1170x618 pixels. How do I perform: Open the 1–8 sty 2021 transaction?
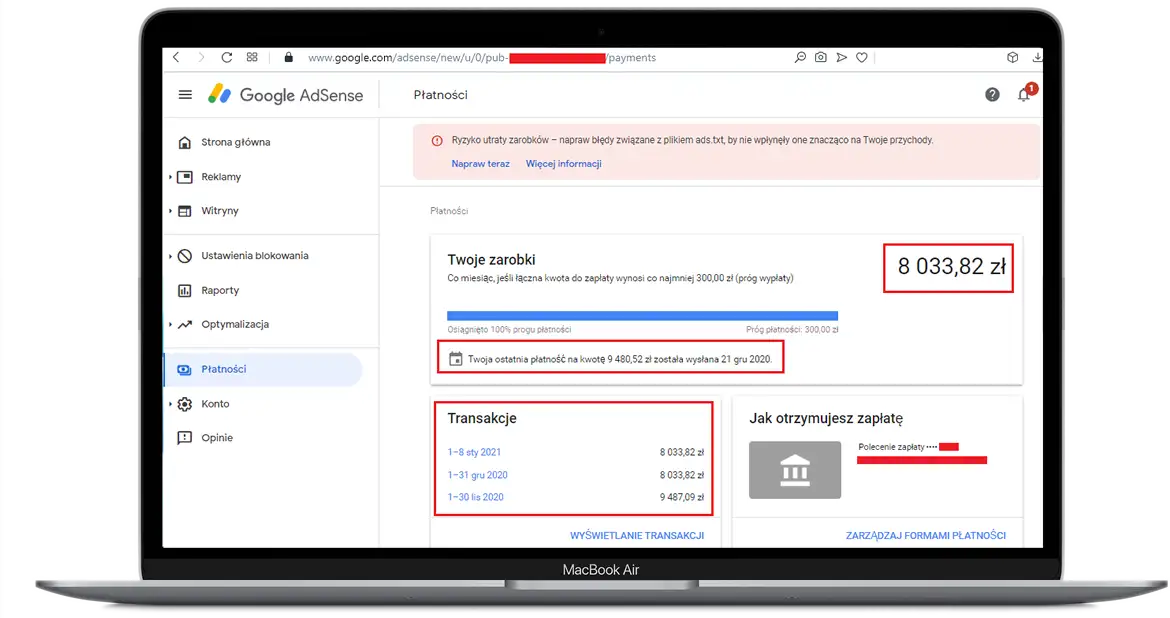tap(475, 452)
